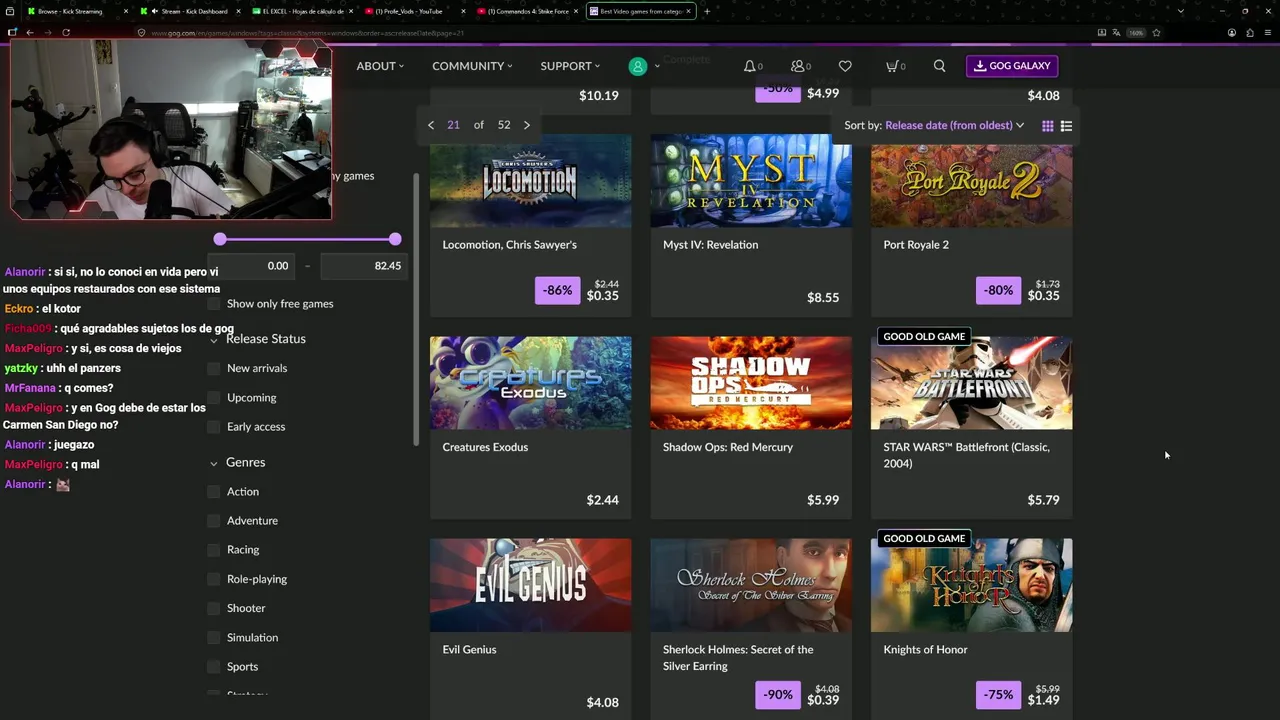Click the maximum price slider handle
This screenshot has width=1280, height=720.
(x=395, y=239)
